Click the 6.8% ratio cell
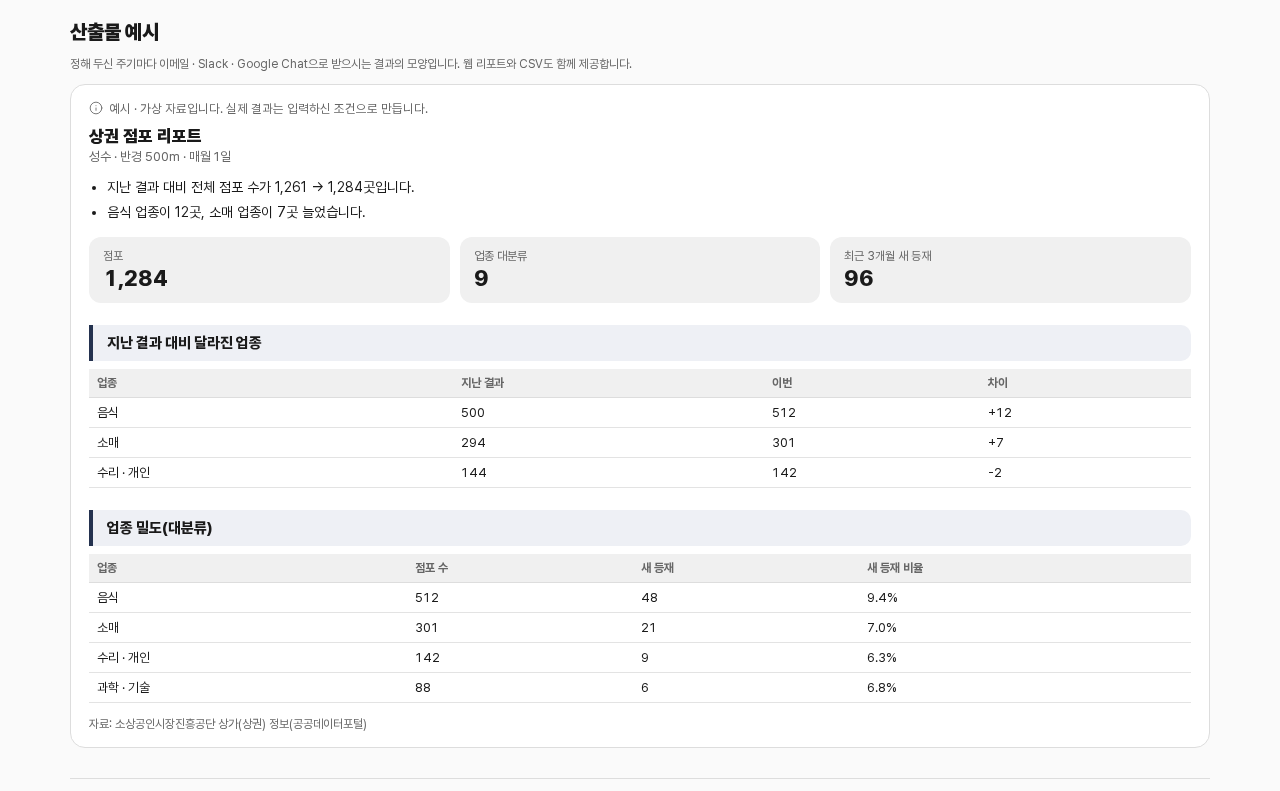The height and width of the screenshot is (791, 1280). (882, 687)
